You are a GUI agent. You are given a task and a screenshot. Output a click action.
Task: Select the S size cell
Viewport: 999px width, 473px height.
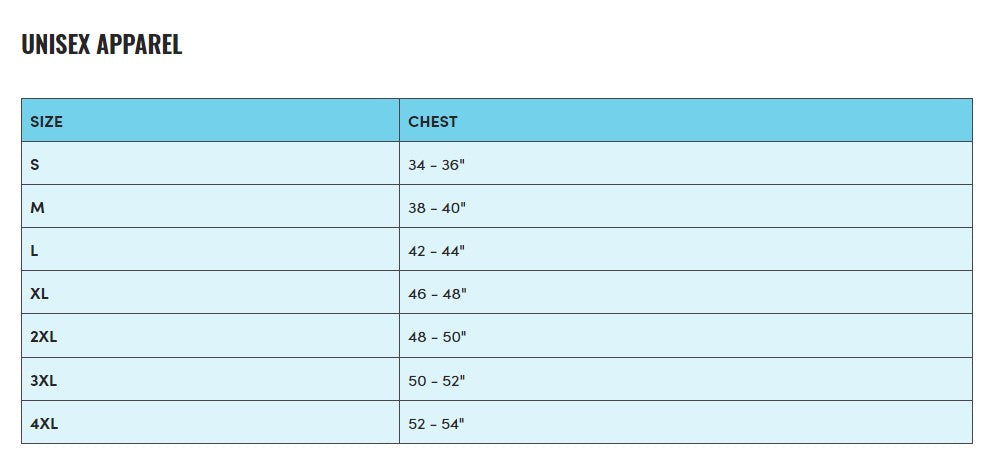click(x=35, y=164)
